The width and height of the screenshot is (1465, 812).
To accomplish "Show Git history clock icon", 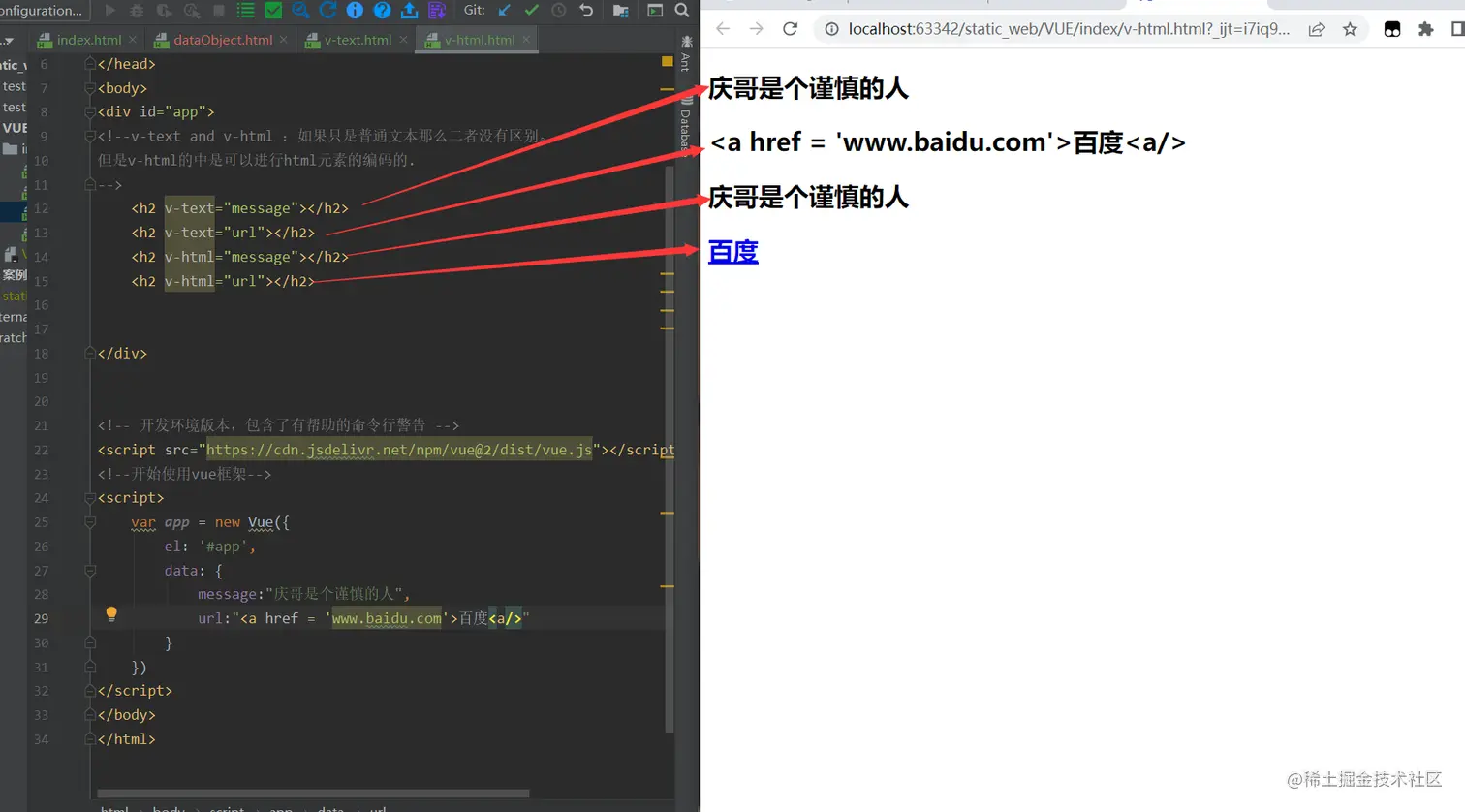I will pyautogui.click(x=559, y=11).
